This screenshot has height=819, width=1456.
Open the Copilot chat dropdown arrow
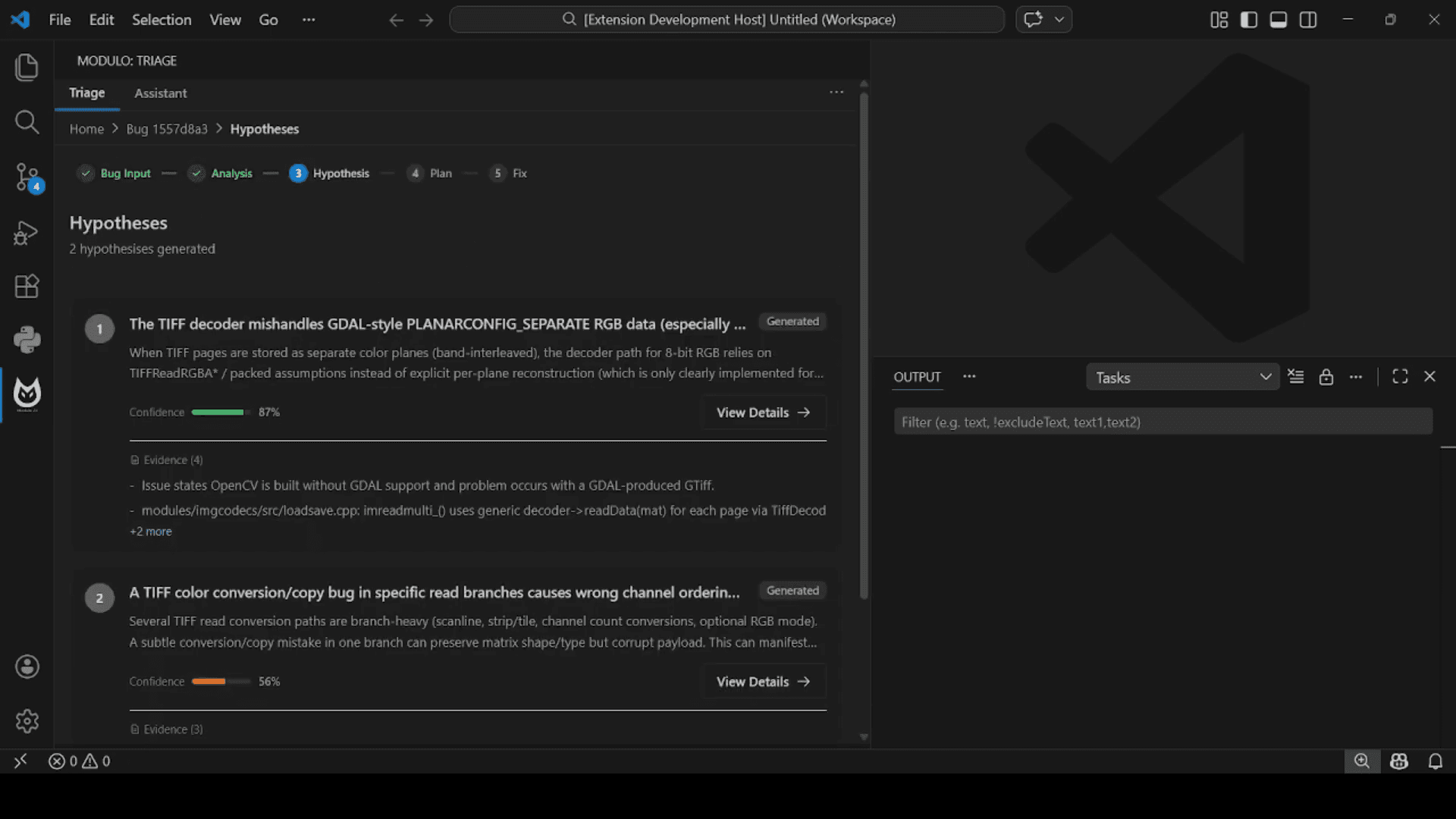[1059, 20]
